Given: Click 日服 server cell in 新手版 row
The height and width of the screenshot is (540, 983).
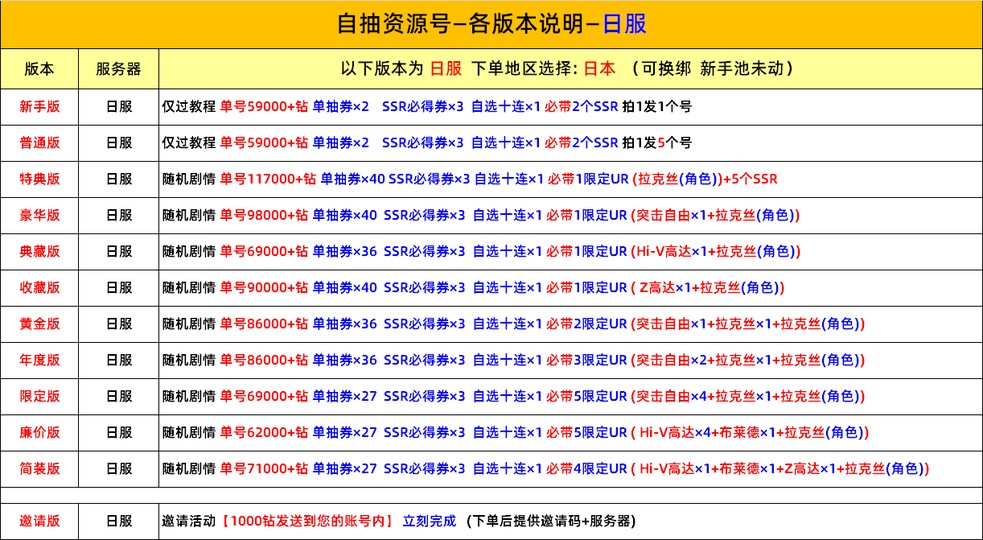Looking at the screenshot, I should 119,107.
